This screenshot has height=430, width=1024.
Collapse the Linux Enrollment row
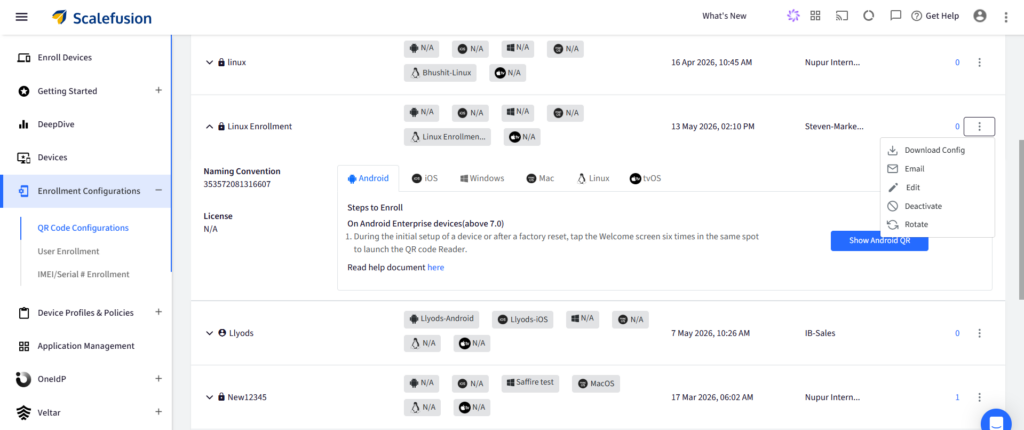[x=209, y=127]
